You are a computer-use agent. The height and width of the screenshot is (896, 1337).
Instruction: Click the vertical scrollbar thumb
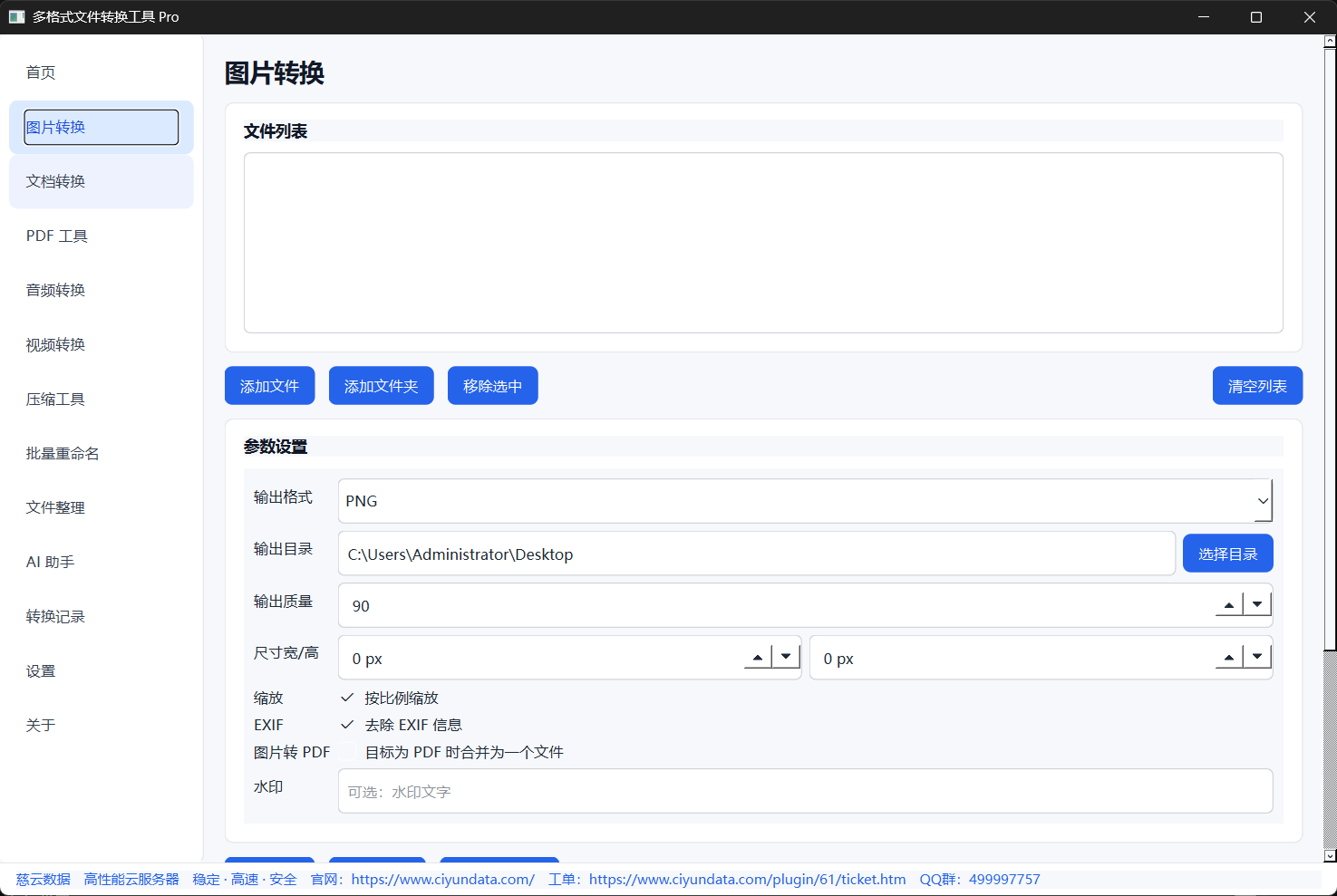(1330, 349)
